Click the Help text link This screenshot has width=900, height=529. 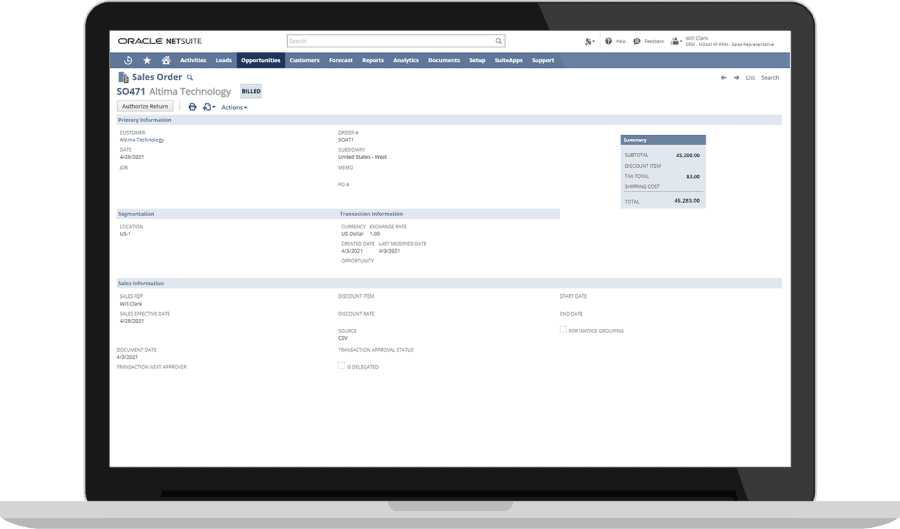click(620, 41)
